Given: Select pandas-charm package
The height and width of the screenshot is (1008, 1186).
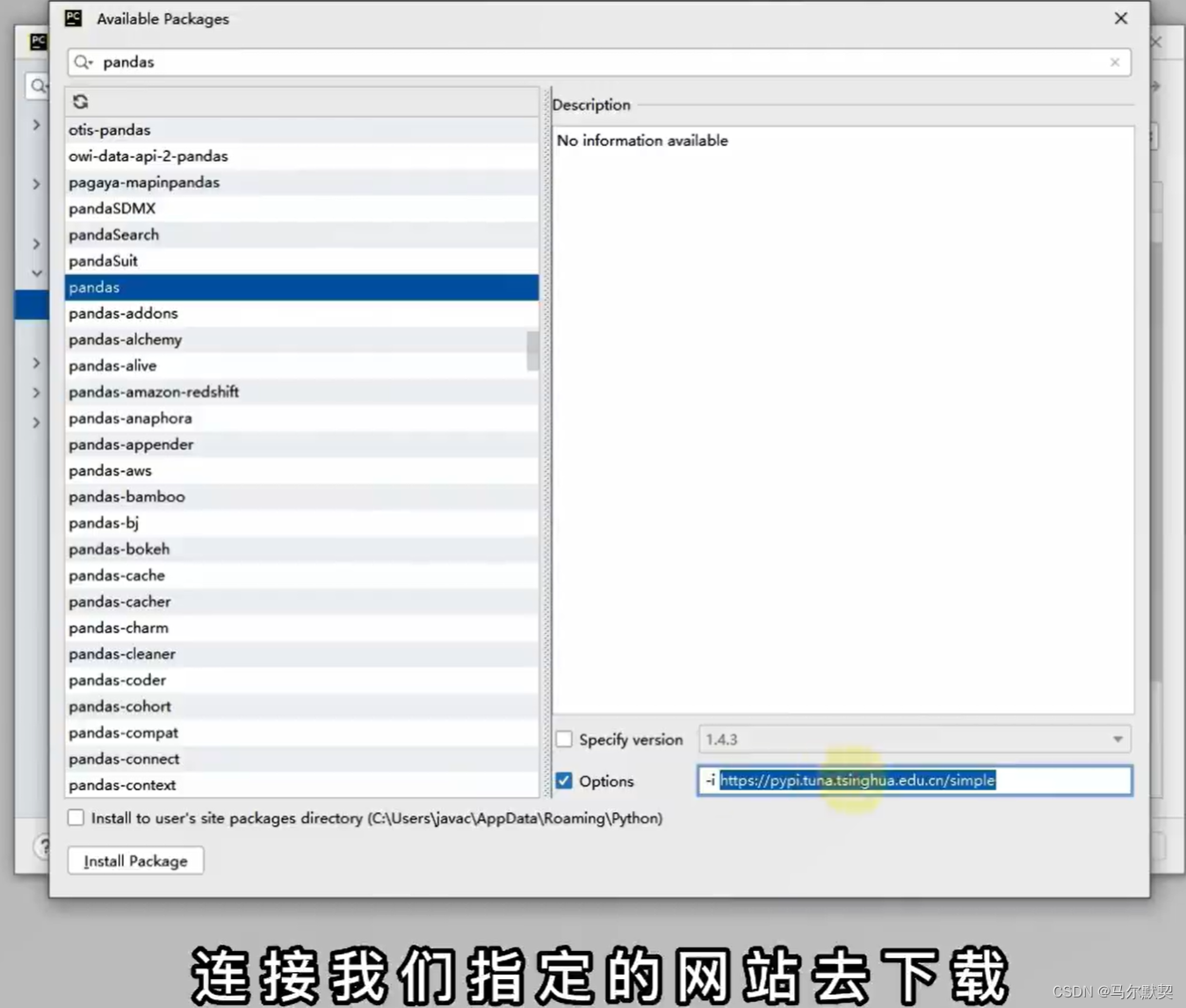Looking at the screenshot, I should (x=301, y=628).
